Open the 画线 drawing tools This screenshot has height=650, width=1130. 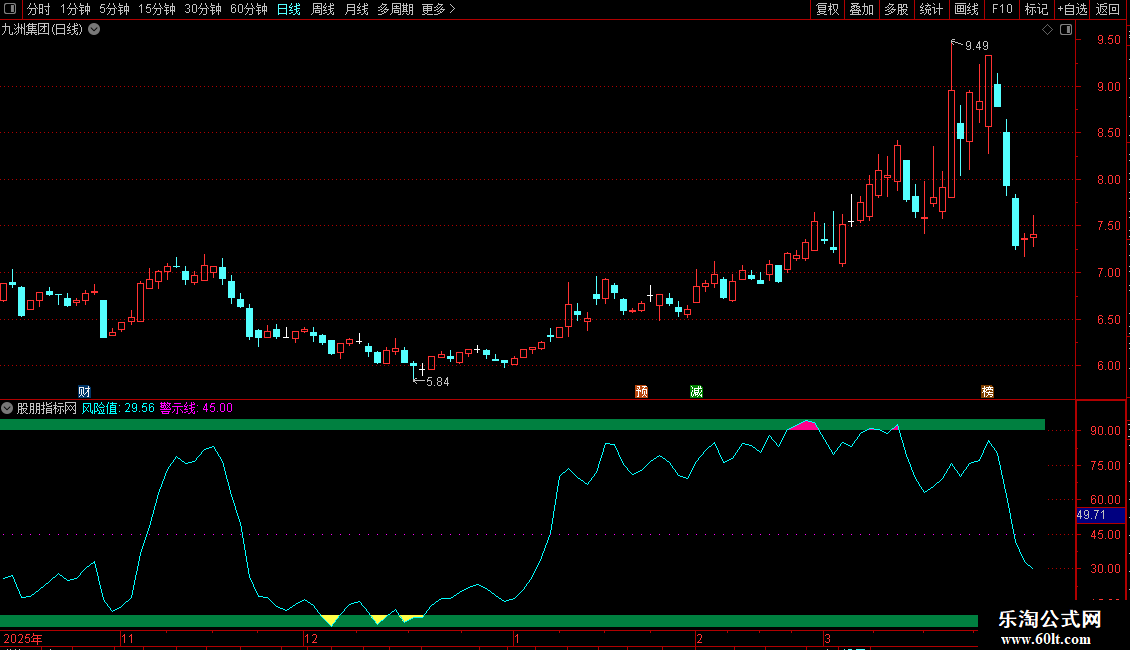coord(966,9)
